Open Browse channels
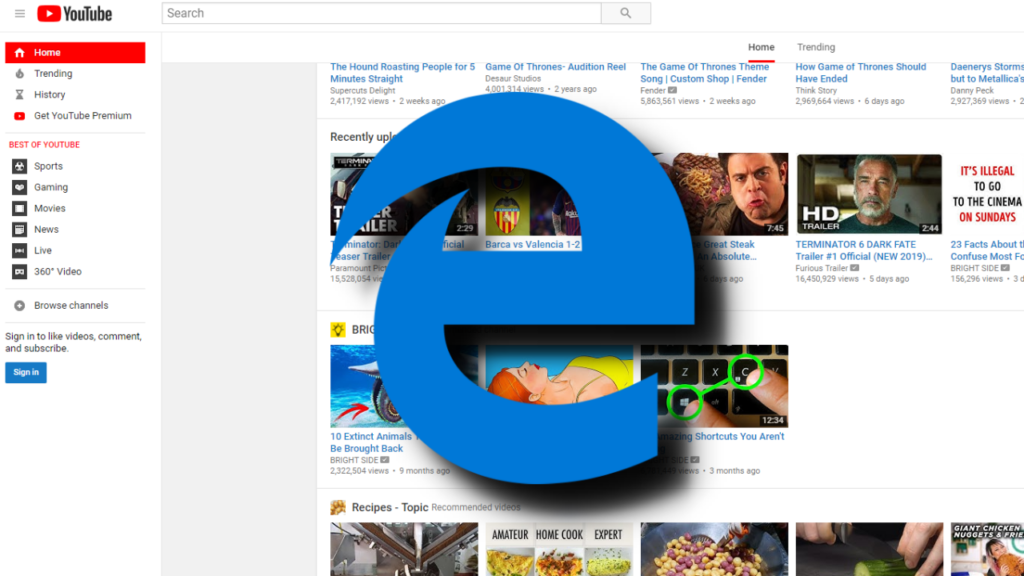The height and width of the screenshot is (576, 1024). click(75, 306)
